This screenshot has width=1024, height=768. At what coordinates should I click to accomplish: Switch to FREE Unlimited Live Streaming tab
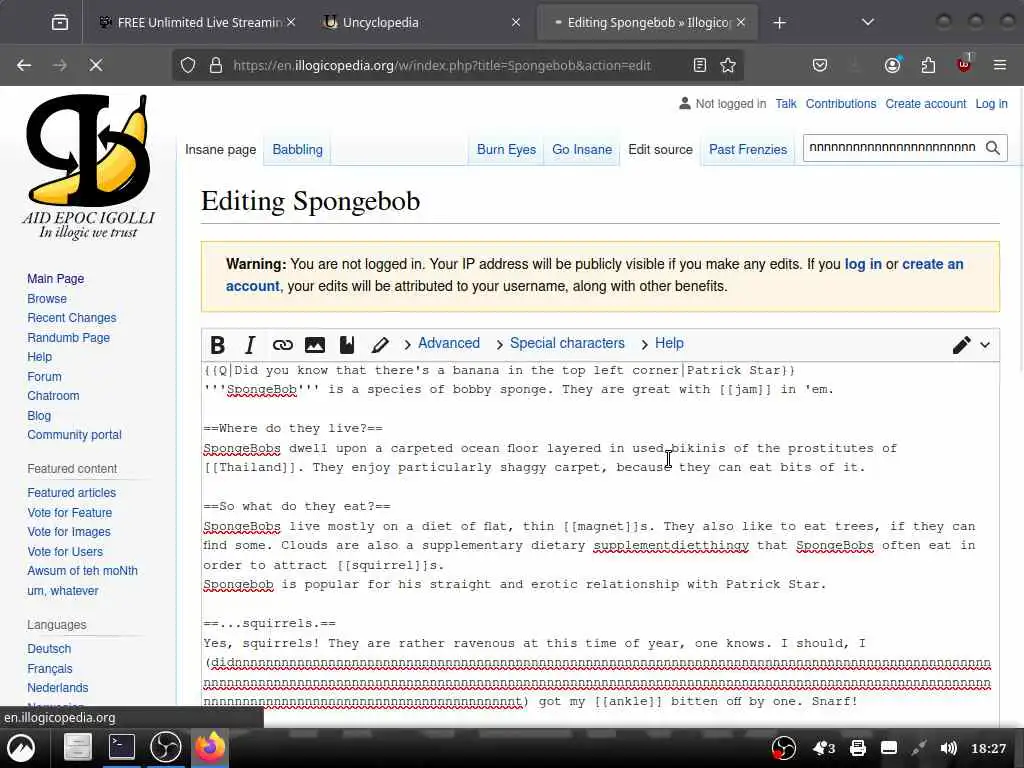coord(198,23)
